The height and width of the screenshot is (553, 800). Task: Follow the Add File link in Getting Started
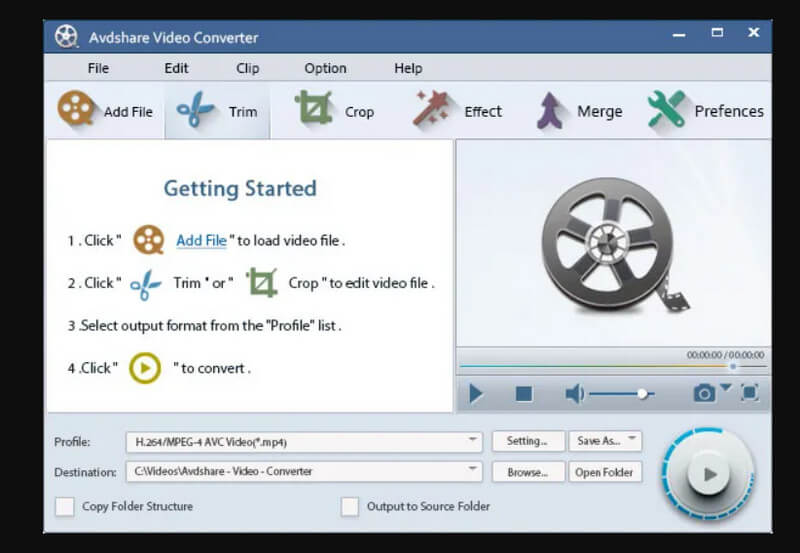201,240
